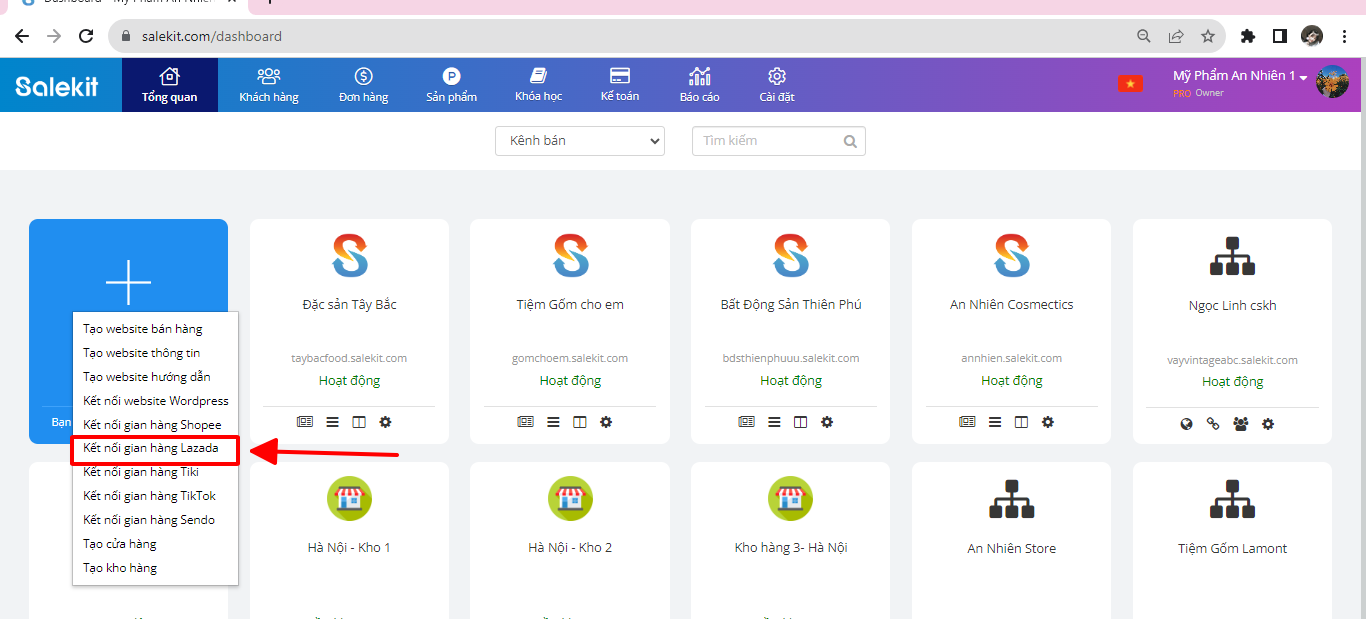Open settings gear on Đặc sản Tây Bắc card

(385, 422)
